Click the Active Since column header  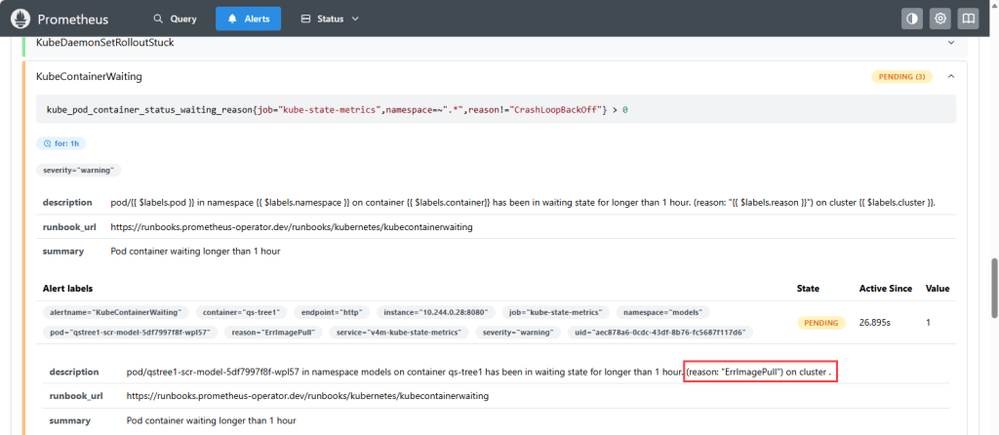[886, 289]
